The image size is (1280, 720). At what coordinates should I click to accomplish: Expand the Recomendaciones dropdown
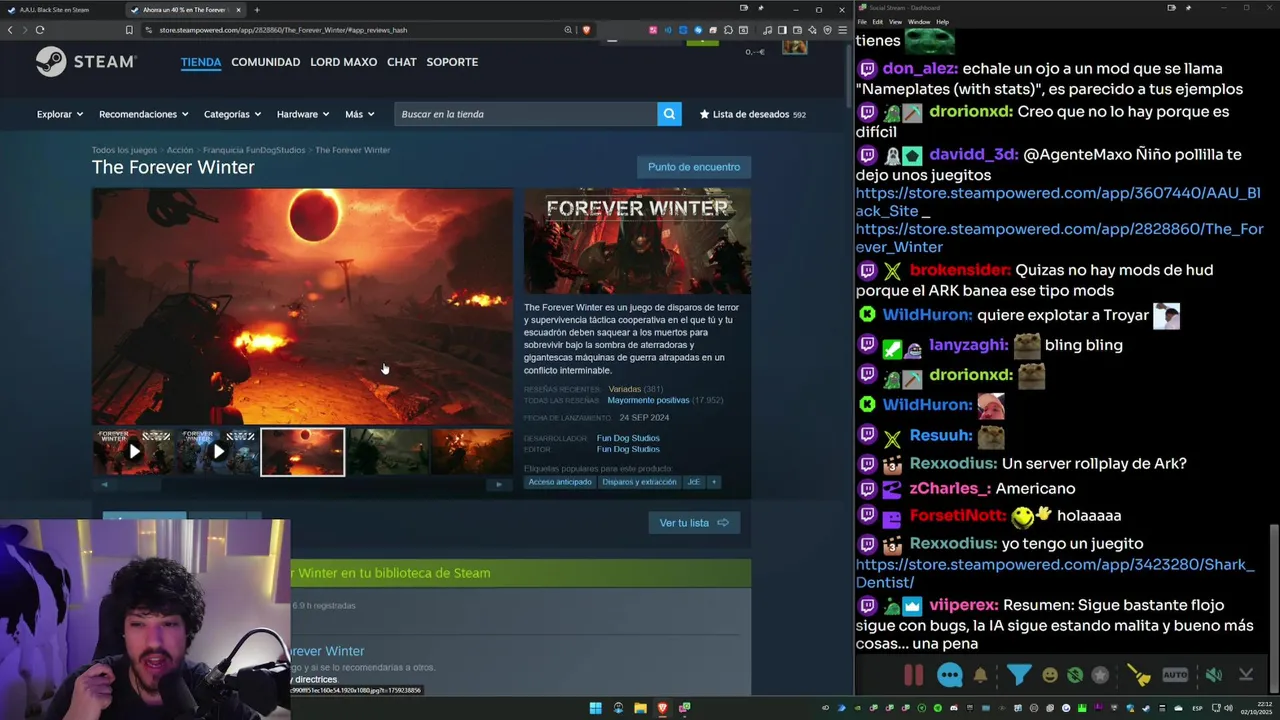coord(144,114)
